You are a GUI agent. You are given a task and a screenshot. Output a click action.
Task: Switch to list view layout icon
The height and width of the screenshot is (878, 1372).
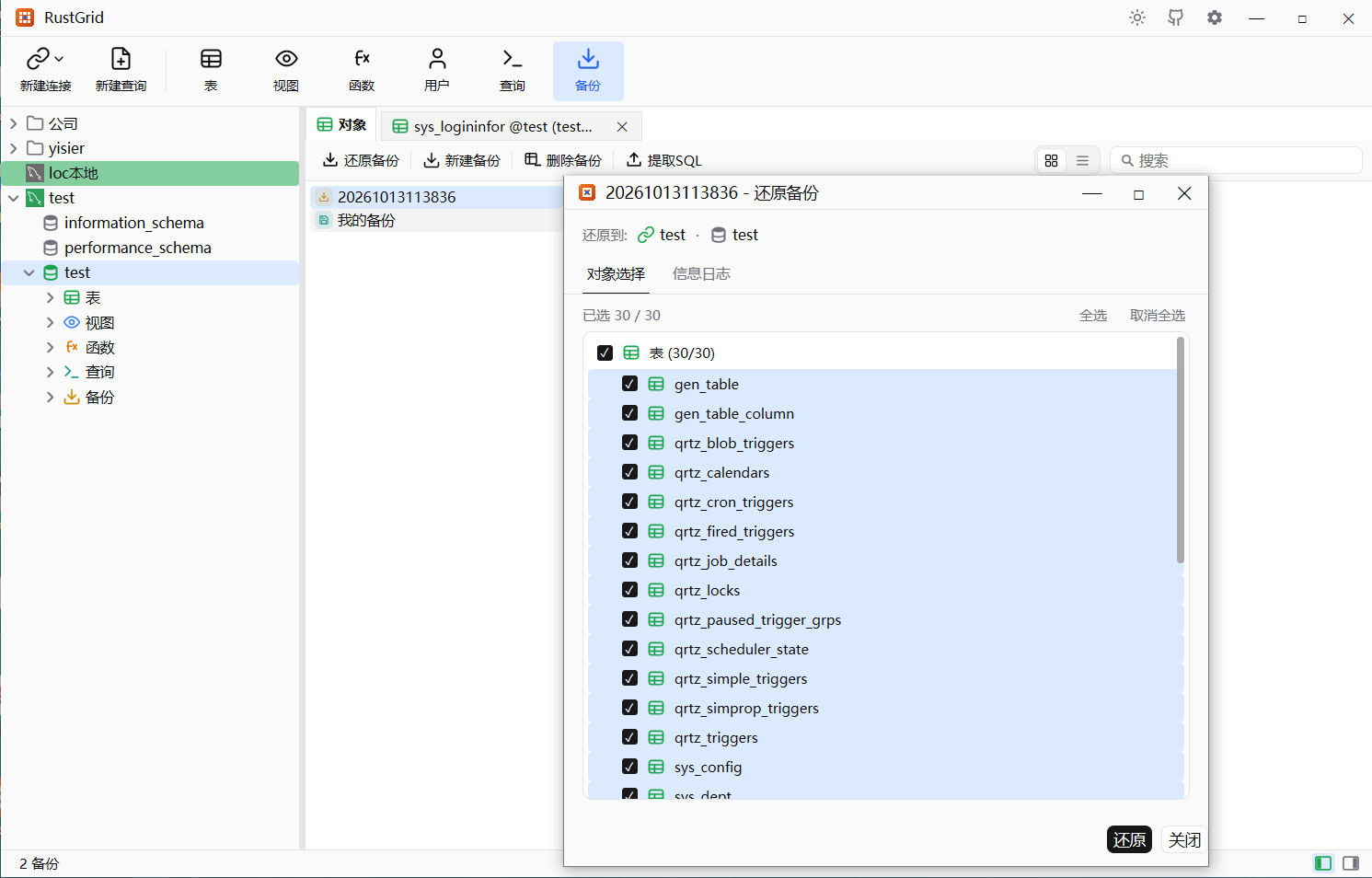(x=1082, y=160)
